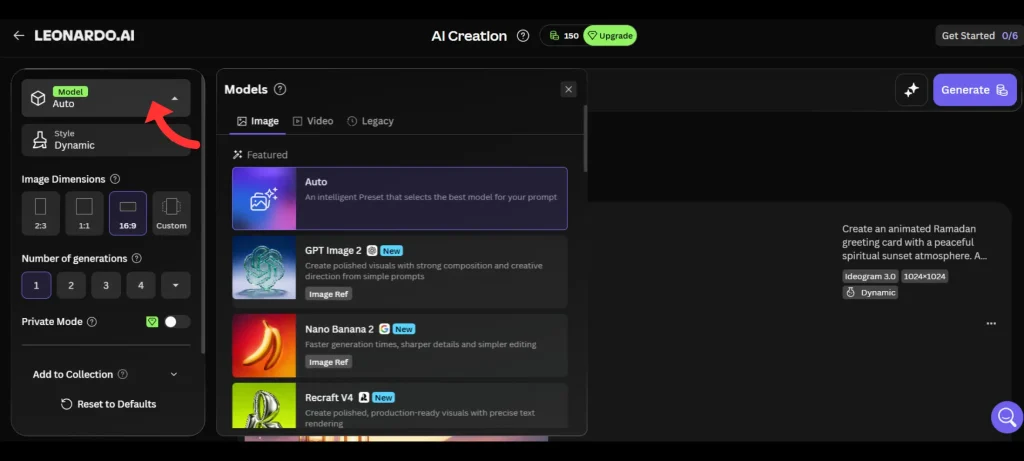Open the Number of generations help icon
The width and height of the screenshot is (1024, 461).
[136, 259]
